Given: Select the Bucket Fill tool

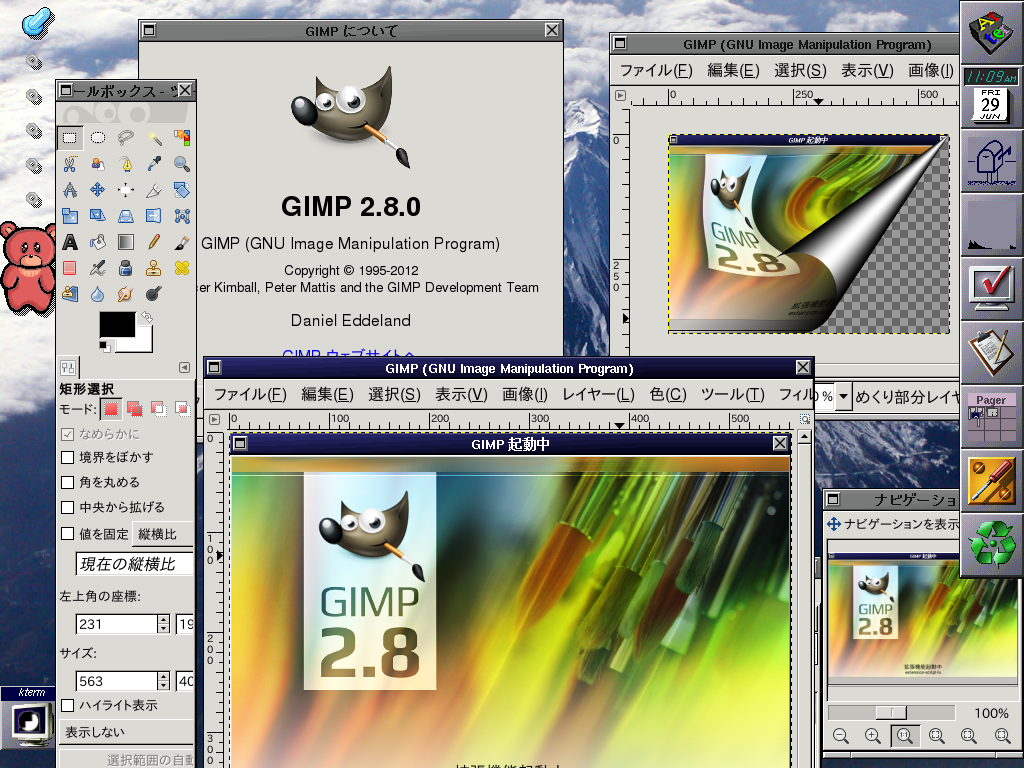Looking at the screenshot, I should [97, 242].
